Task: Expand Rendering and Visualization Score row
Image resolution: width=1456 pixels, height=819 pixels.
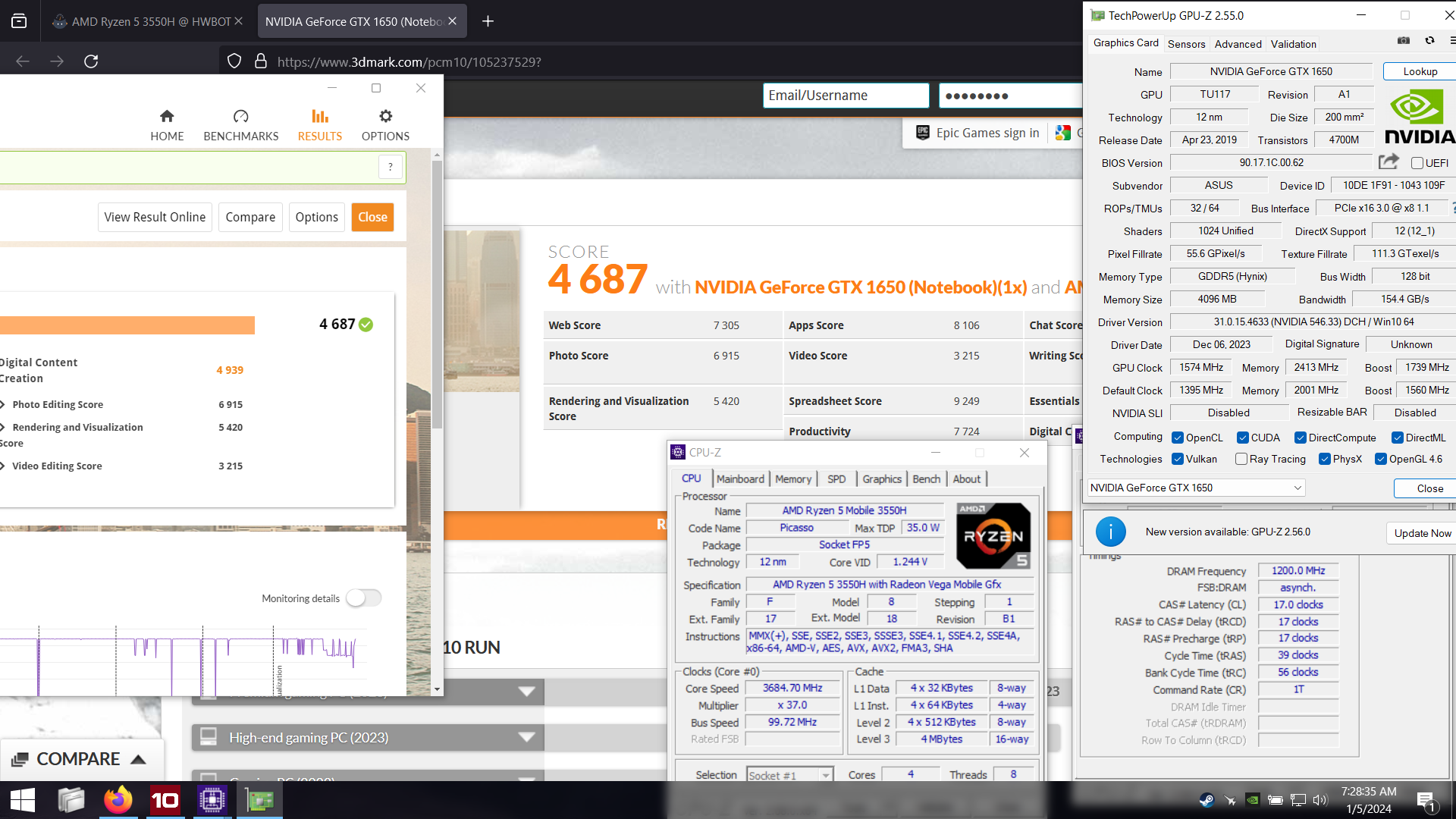Action: [3, 427]
